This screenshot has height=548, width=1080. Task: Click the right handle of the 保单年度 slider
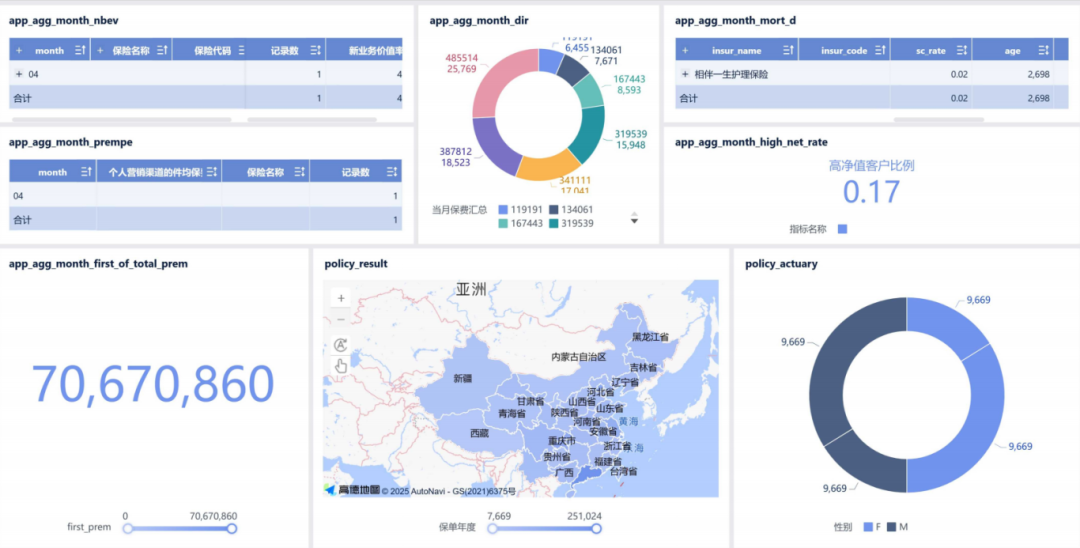pos(594,529)
